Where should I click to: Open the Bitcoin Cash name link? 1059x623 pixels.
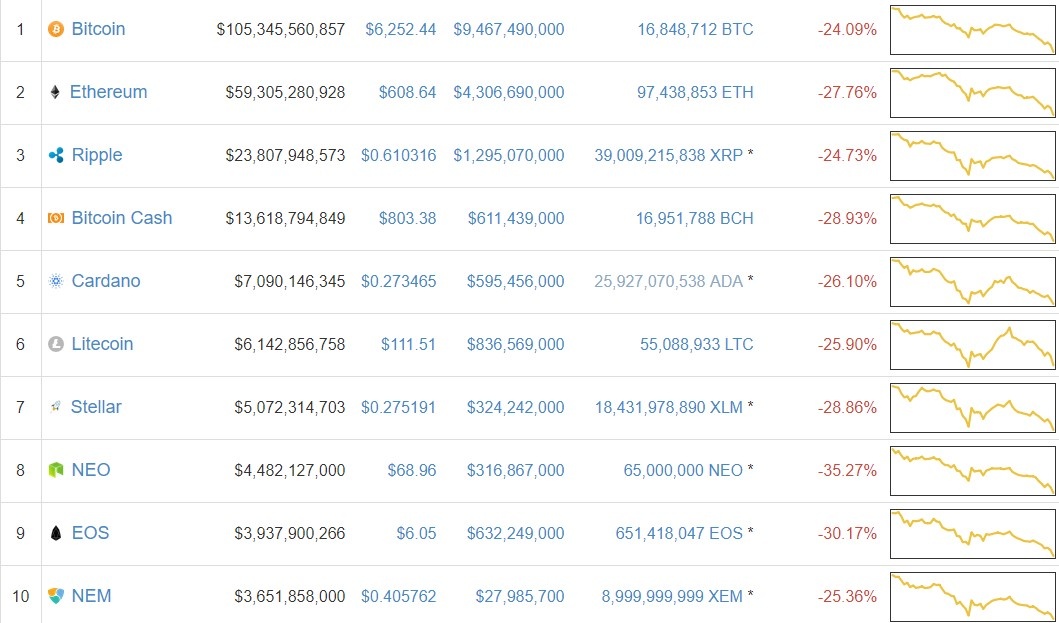(121, 218)
